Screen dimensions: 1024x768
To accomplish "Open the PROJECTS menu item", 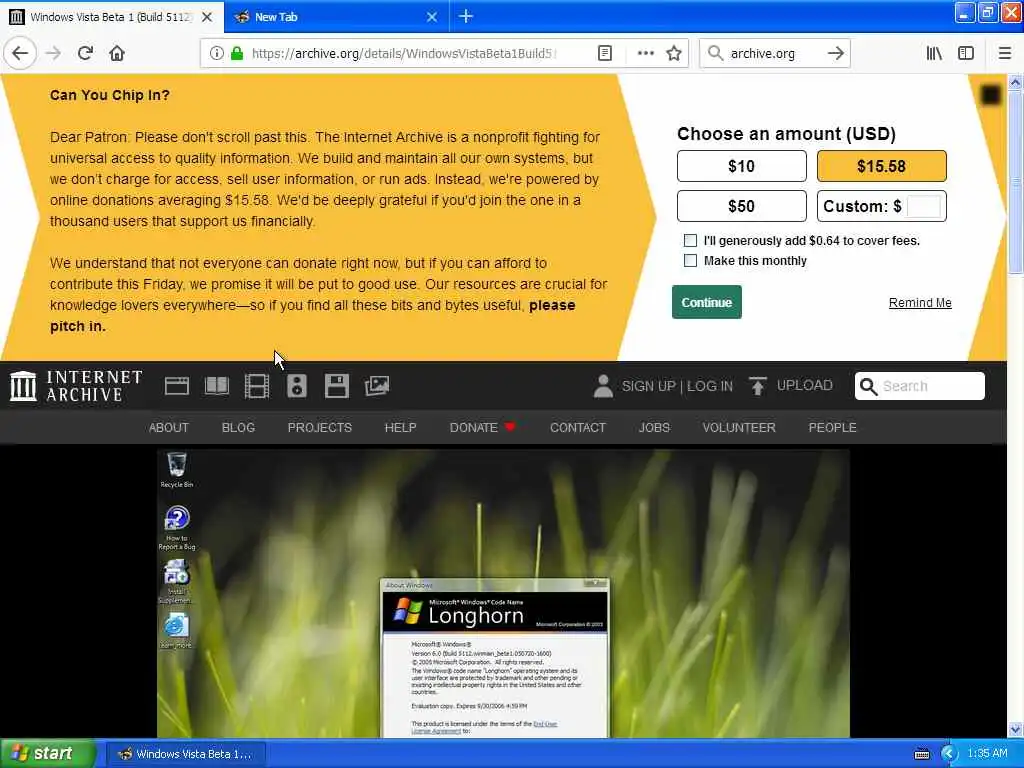I will 320,428.
